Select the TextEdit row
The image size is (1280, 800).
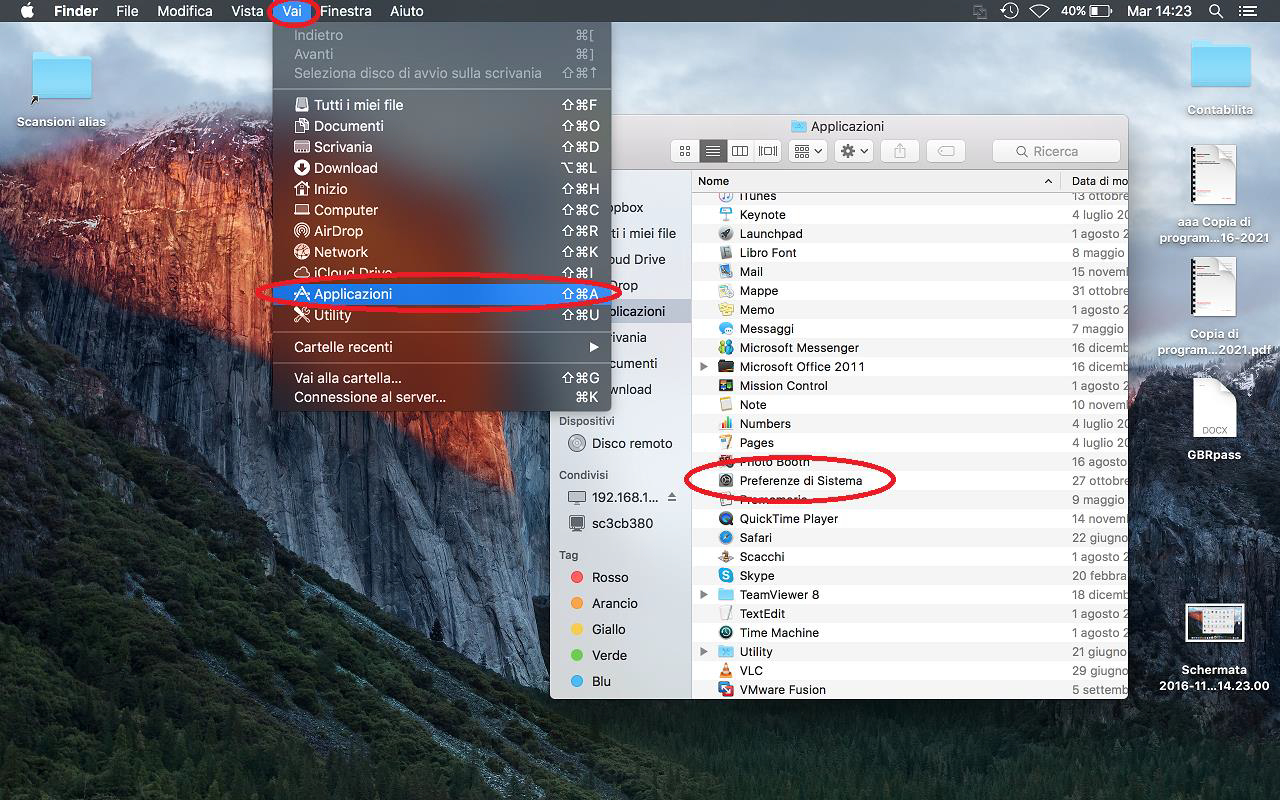pos(910,614)
